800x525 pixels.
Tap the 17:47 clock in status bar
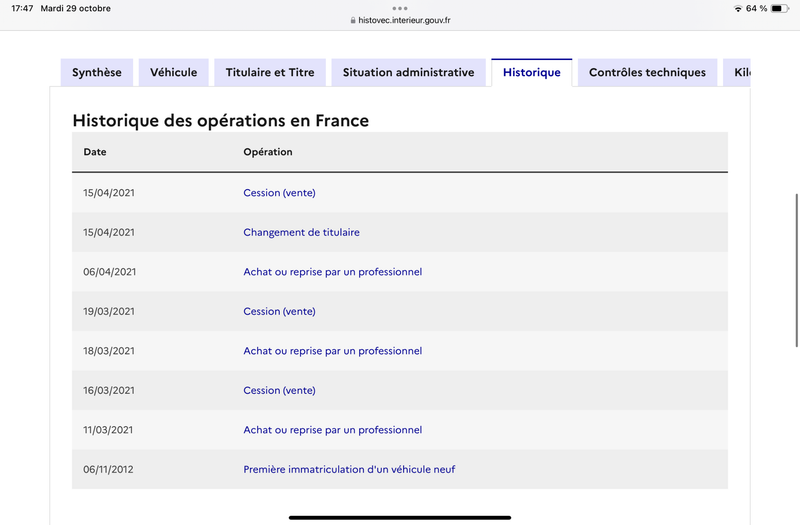point(22,9)
